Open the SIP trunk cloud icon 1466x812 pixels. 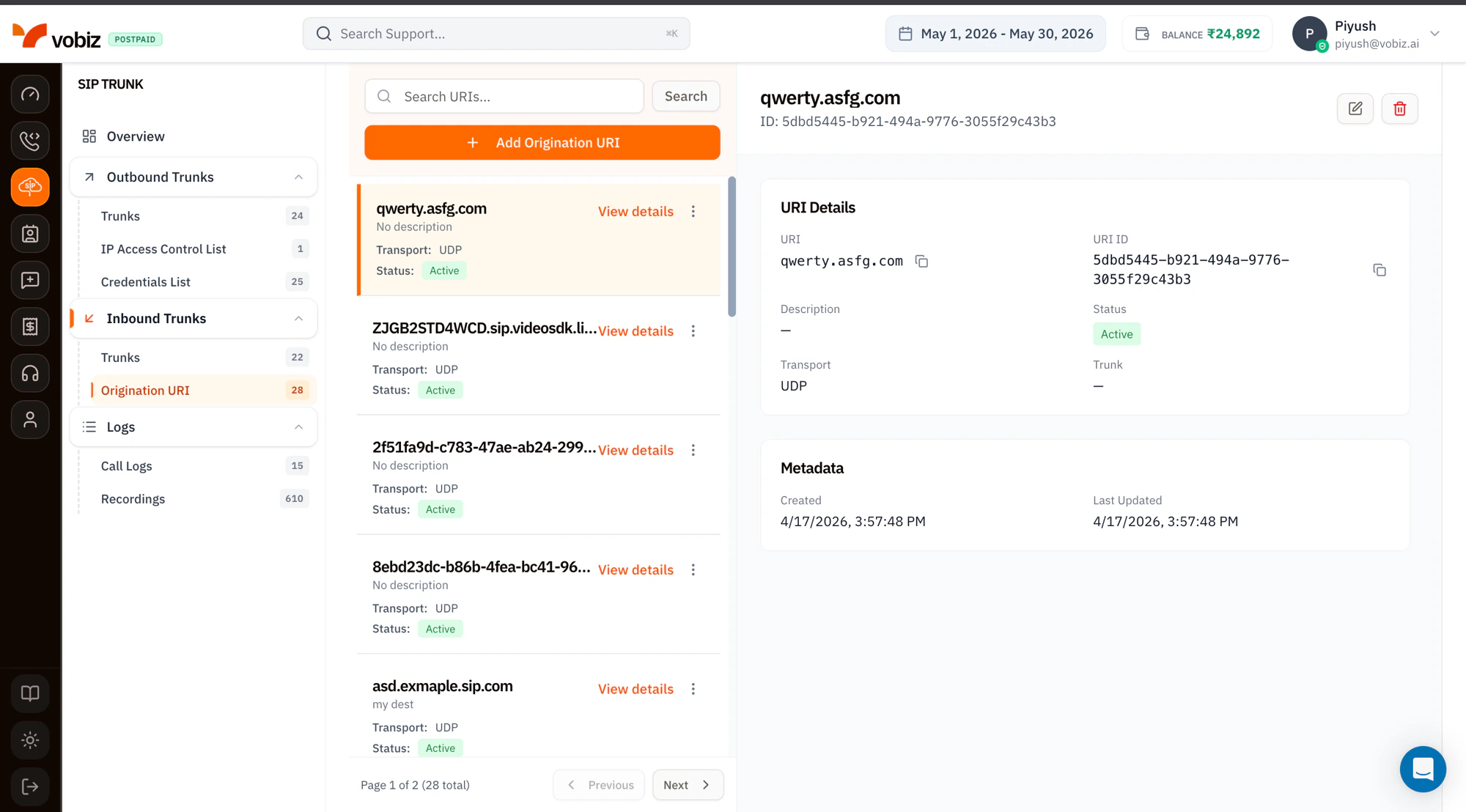[30, 187]
